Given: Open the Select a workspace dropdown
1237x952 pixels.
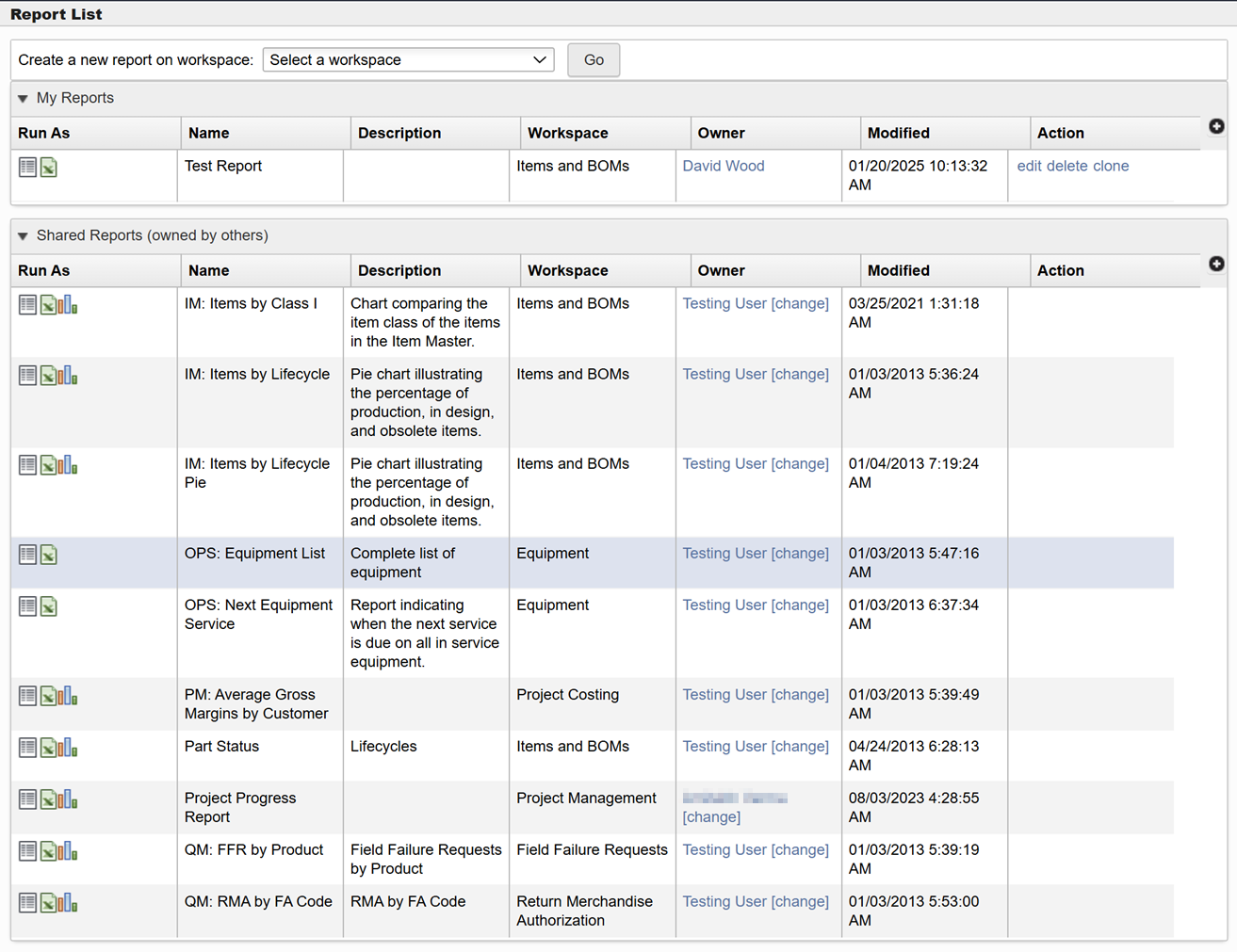Looking at the screenshot, I should click(408, 60).
